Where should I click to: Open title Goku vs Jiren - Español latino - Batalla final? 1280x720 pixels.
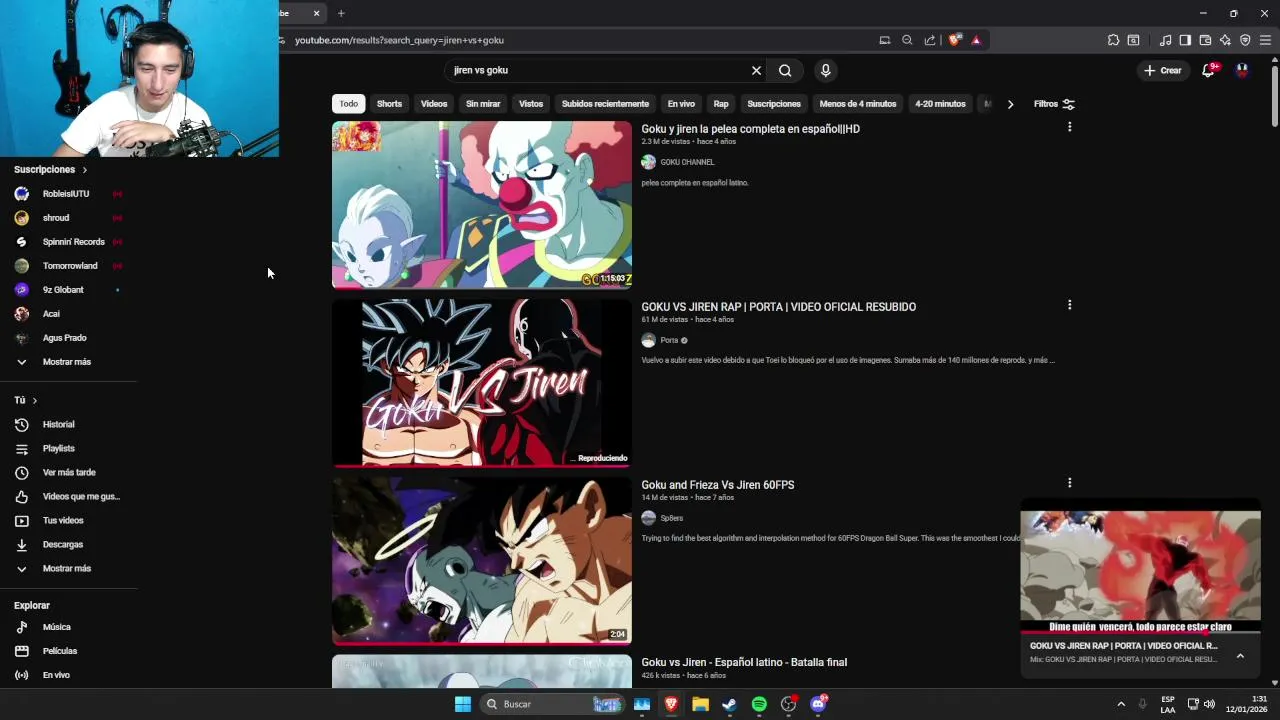pyautogui.click(x=744, y=662)
